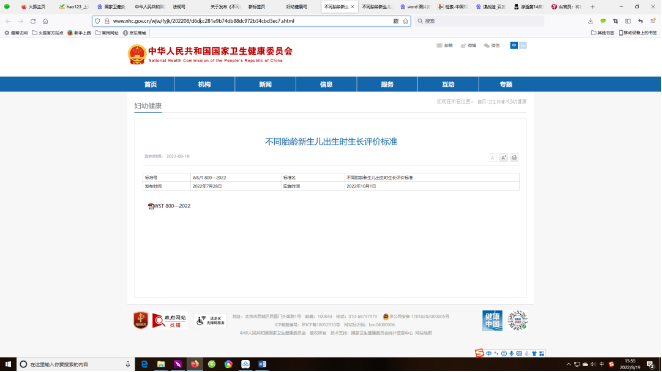Show hidden tray icons with the chevron
662x372 pixels.
point(569,364)
